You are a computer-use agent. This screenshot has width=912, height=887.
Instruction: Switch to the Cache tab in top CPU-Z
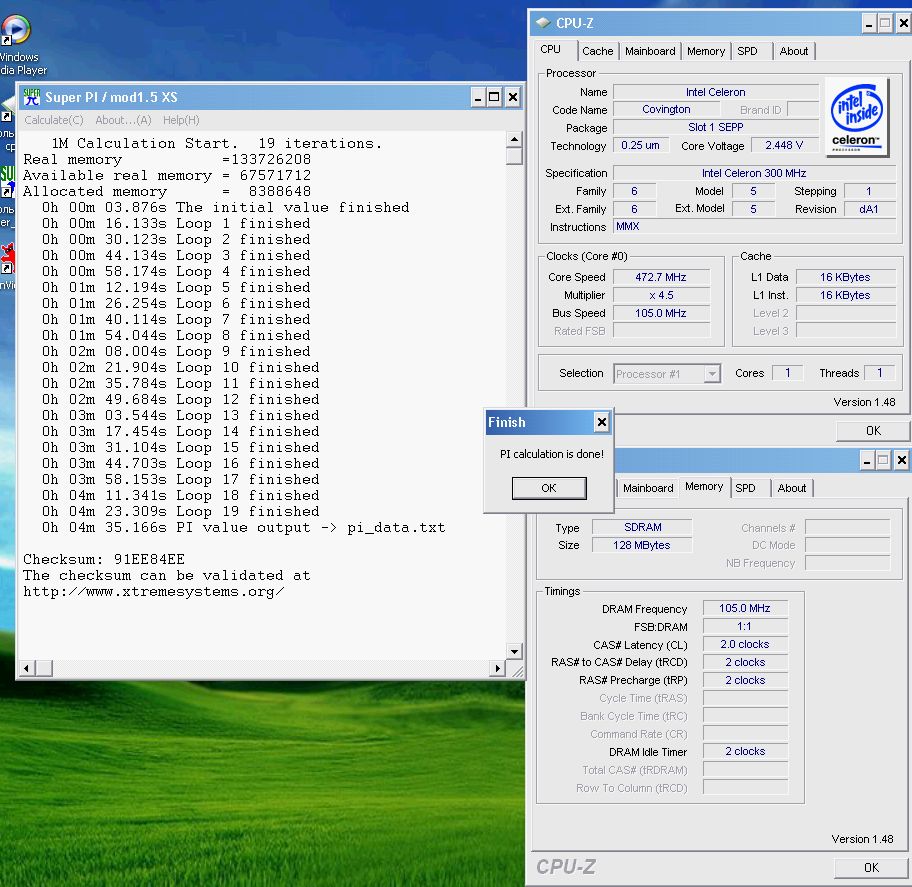(597, 51)
